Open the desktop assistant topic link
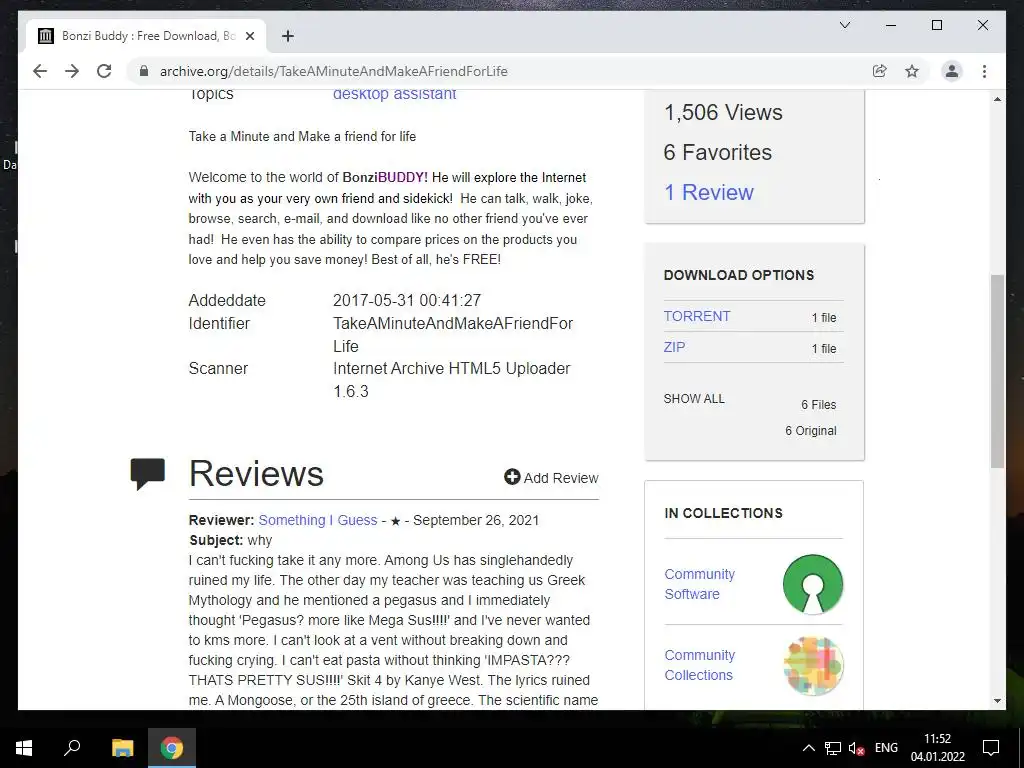This screenshot has height=768, width=1024. (x=394, y=94)
